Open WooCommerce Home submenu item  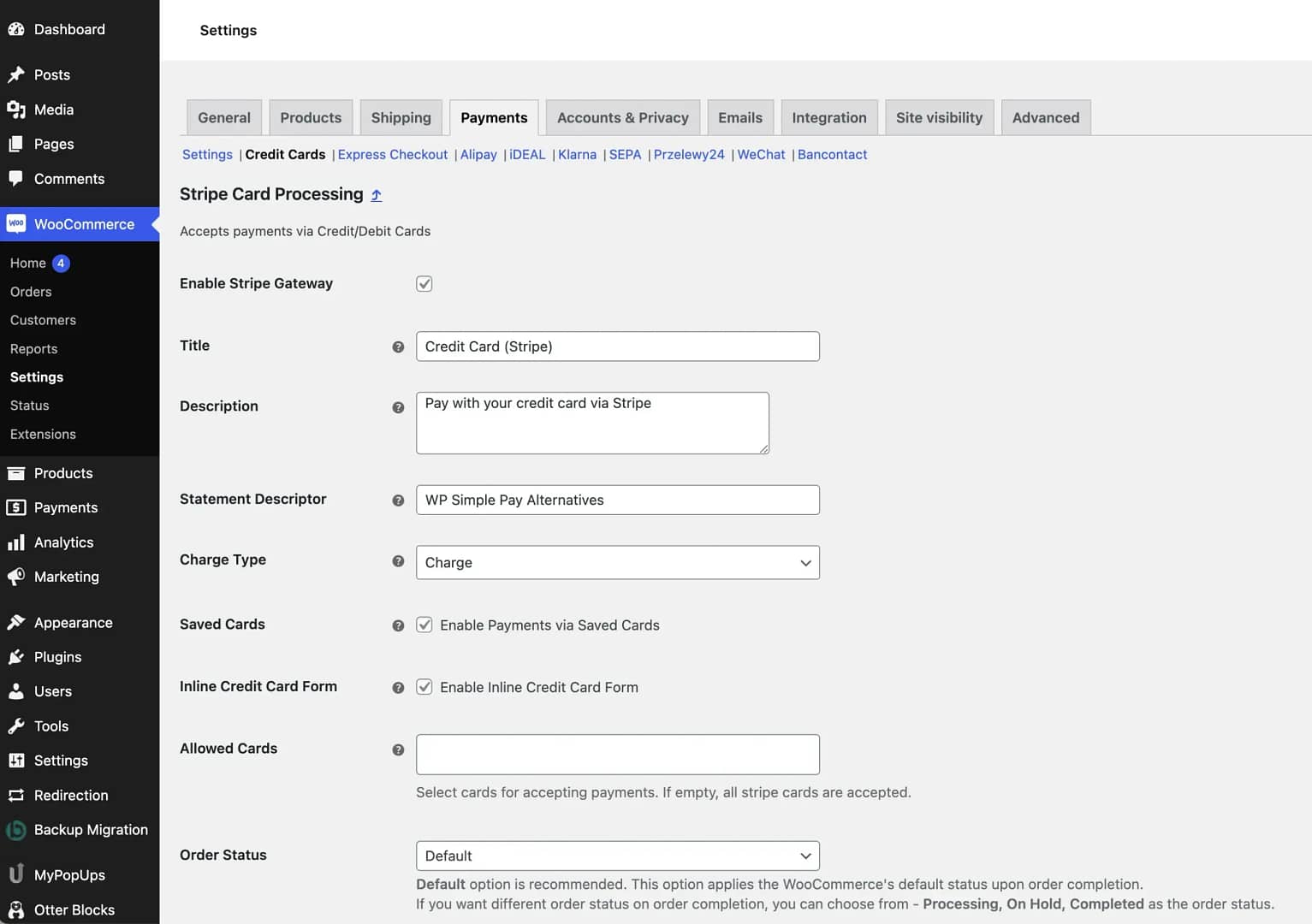[28, 263]
